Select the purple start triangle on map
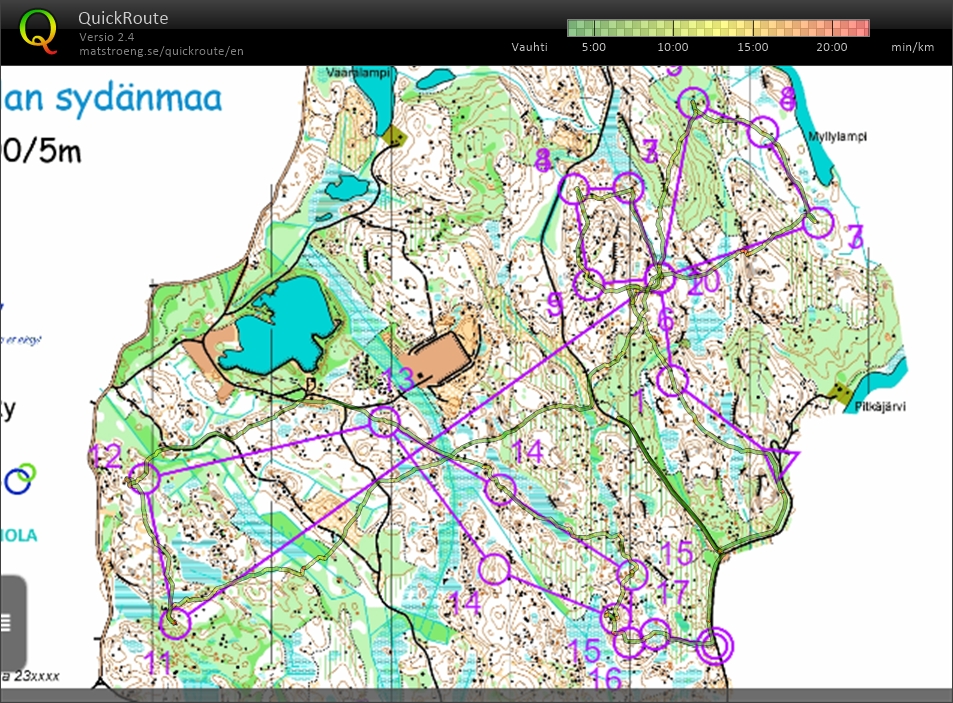Image resolution: width=953 pixels, height=703 pixels. click(x=781, y=466)
